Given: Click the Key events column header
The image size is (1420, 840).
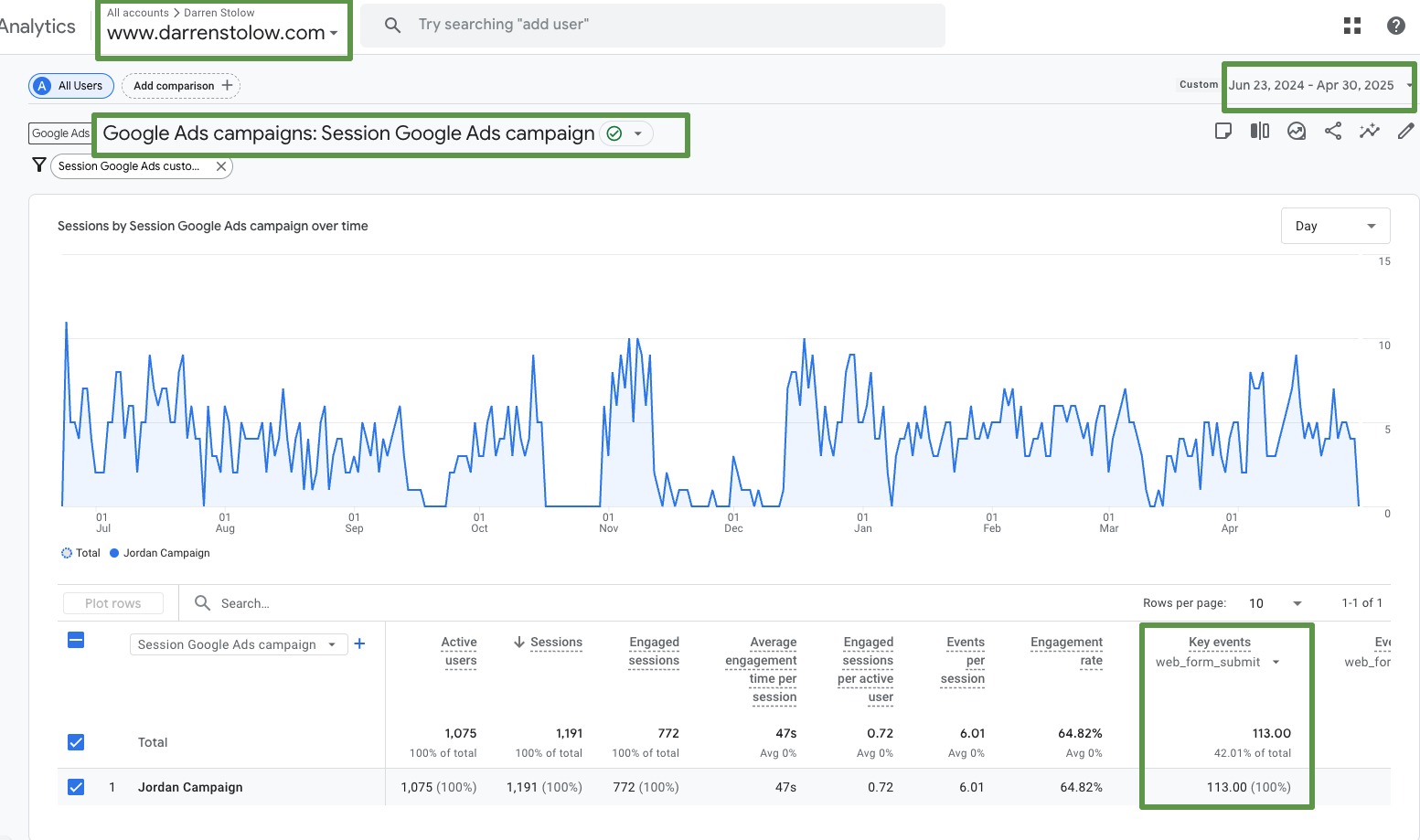Looking at the screenshot, I should coord(1220,642).
